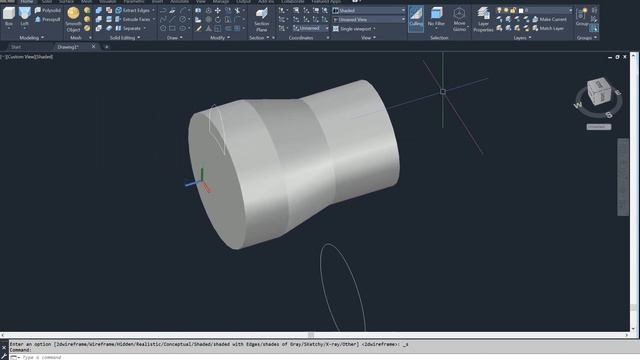Select the Move Gizmo tool
Viewport: 640px width, 360px height.
click(x=459, y=19)
